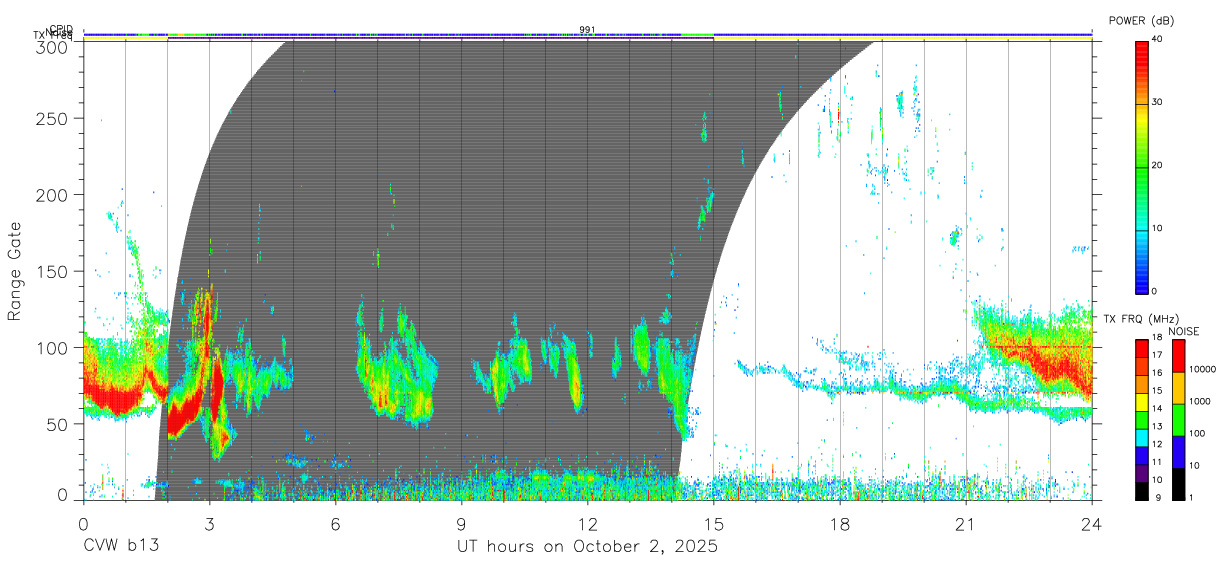This screenshot has height=567, width=1228.
Task: Click the 10000 tick on noise scale
Action: pos(1201,370)
